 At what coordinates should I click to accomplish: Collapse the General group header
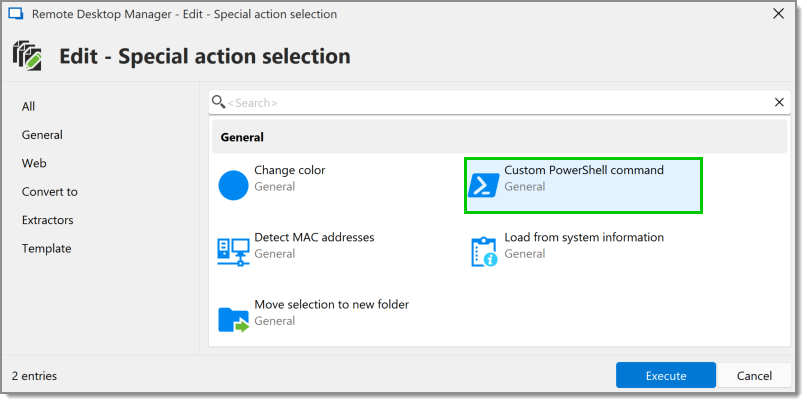point(499,137)
